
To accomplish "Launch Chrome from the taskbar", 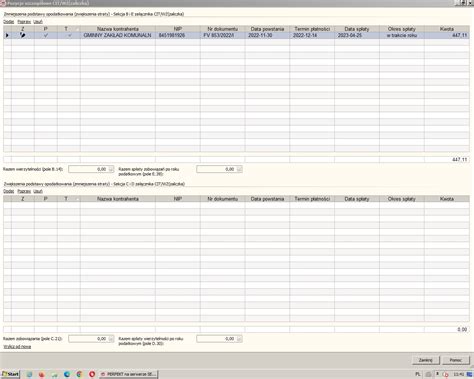I will tap(79, 374).
